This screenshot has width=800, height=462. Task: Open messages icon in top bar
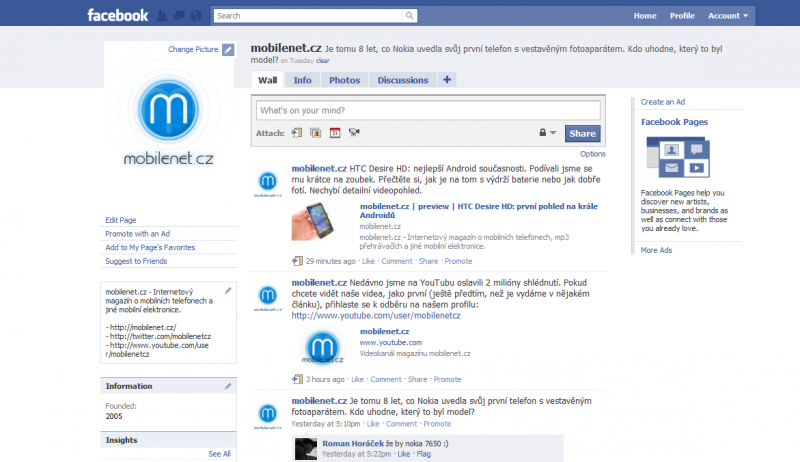(x=179, y=16)
